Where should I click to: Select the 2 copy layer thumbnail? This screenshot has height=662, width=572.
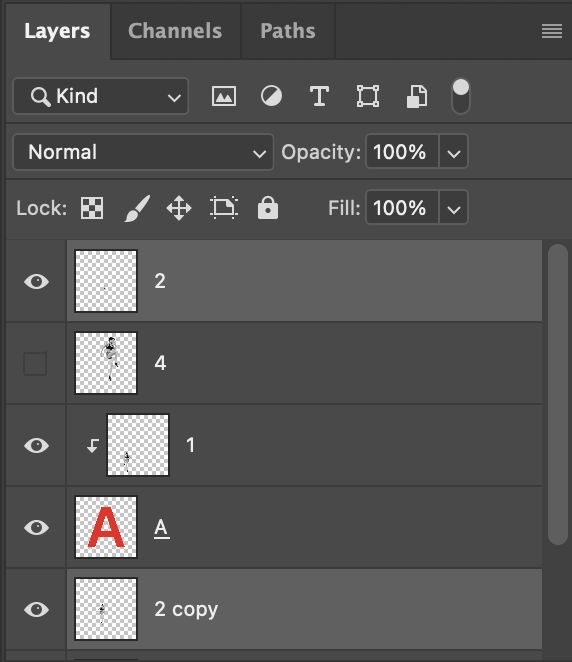point(106,609)
